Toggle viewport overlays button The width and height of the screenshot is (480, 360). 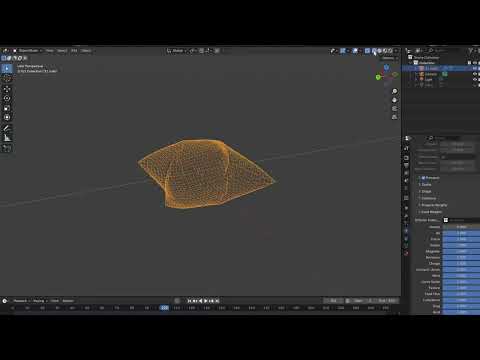(355, 51)
